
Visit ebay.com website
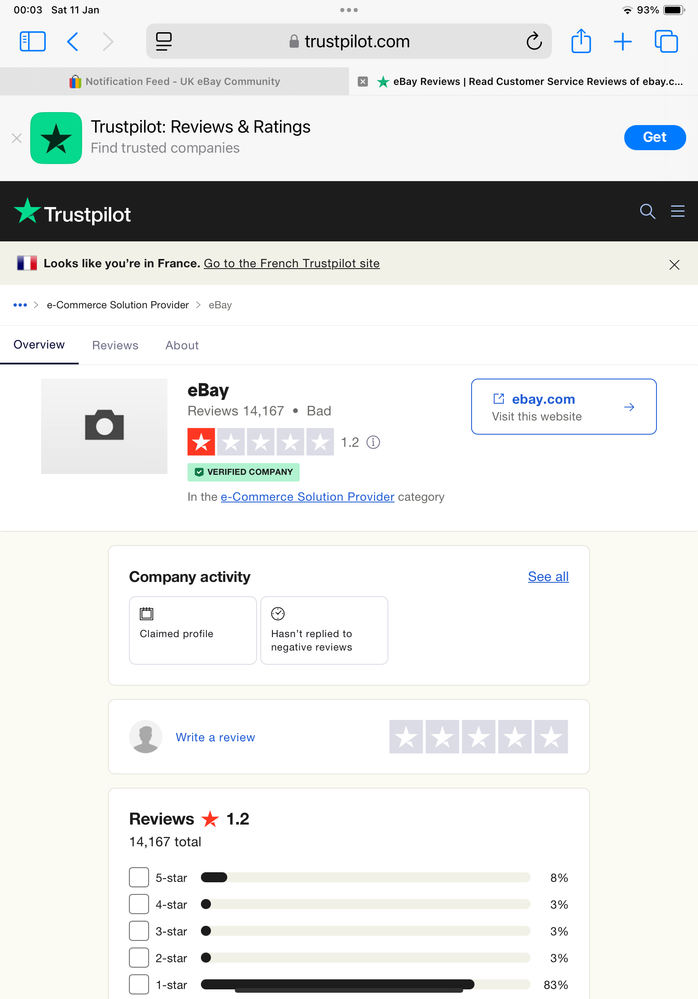pos(564,407)
